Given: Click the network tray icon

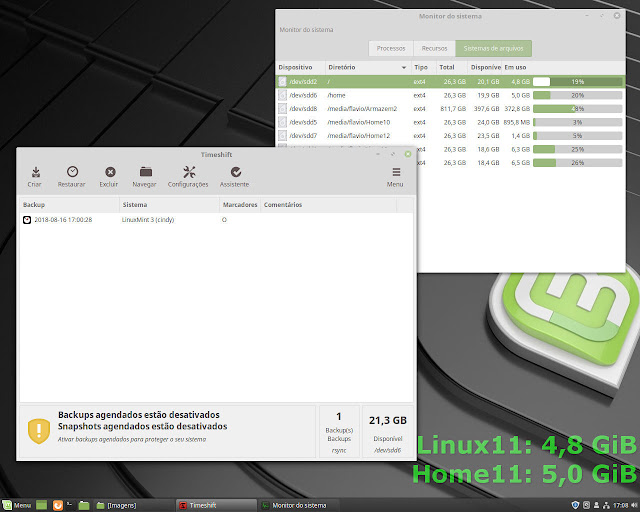Looking at the screenshot, I should coord(606,505).
